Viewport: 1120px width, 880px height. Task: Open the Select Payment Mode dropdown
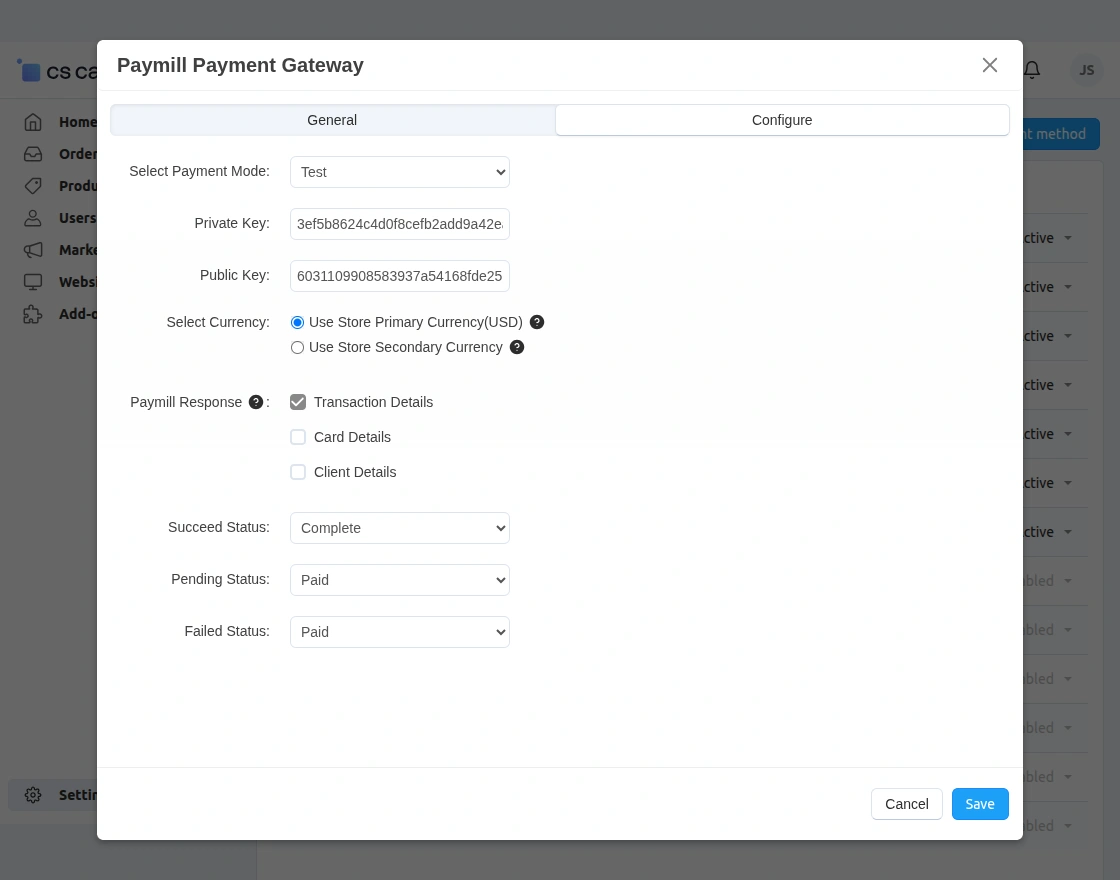[399, 172]
